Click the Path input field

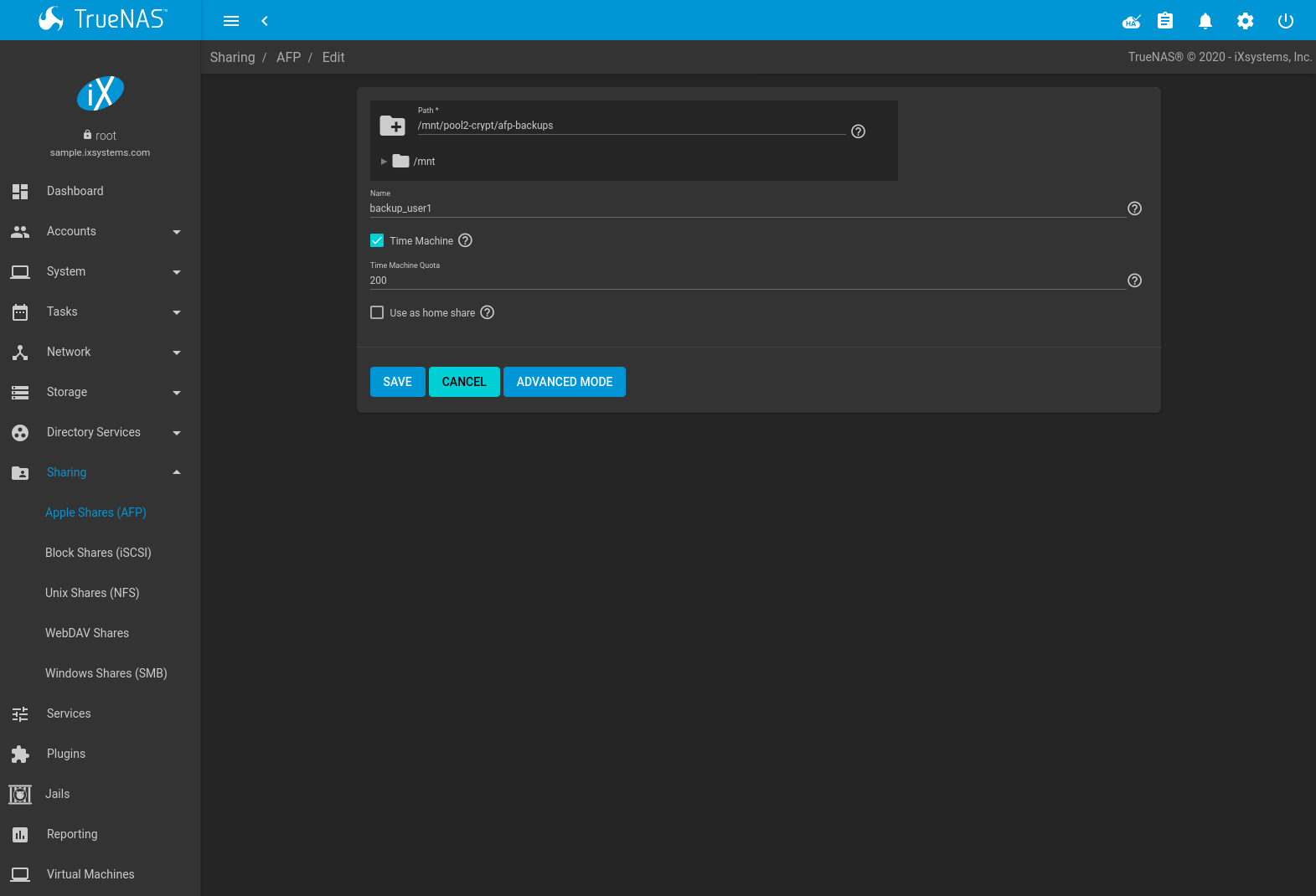[632, 126]
